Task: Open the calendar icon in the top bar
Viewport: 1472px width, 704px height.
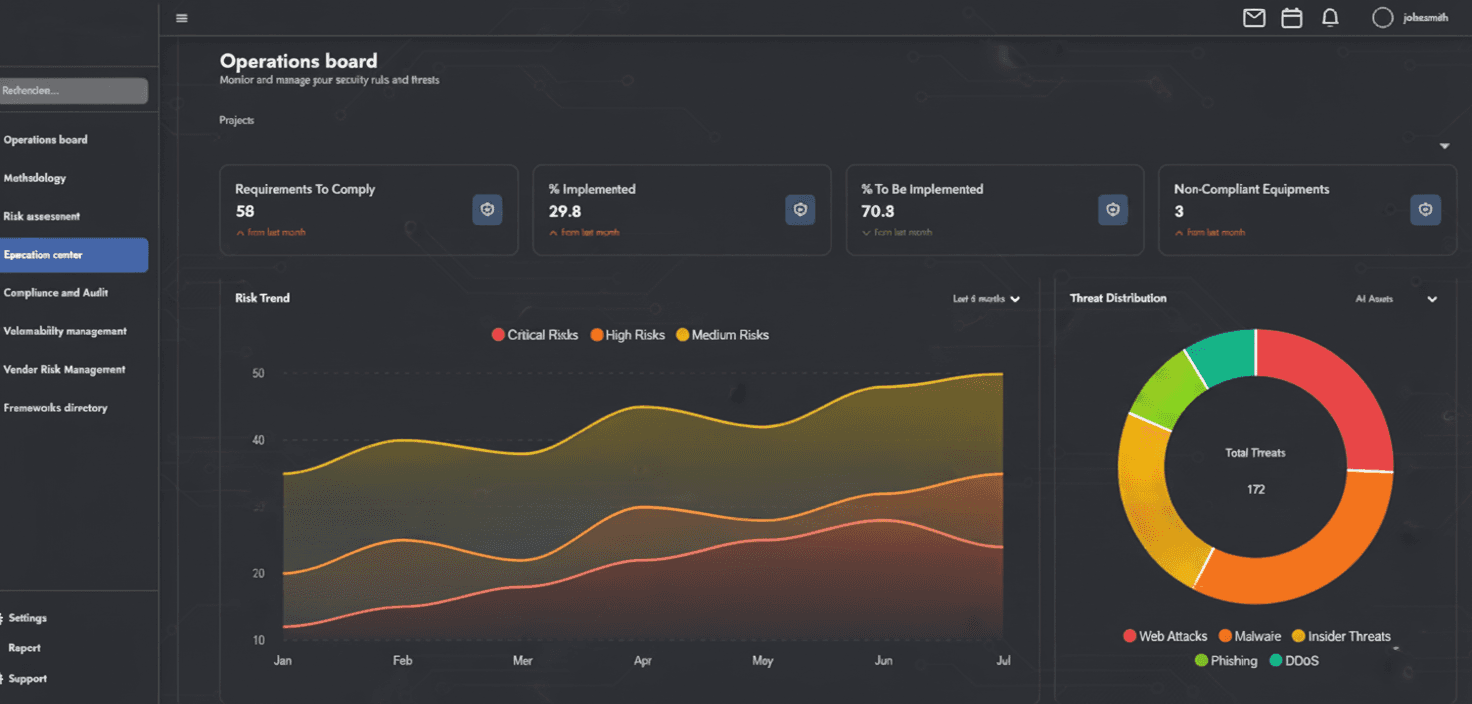Action: click(x=1291, y=17)
